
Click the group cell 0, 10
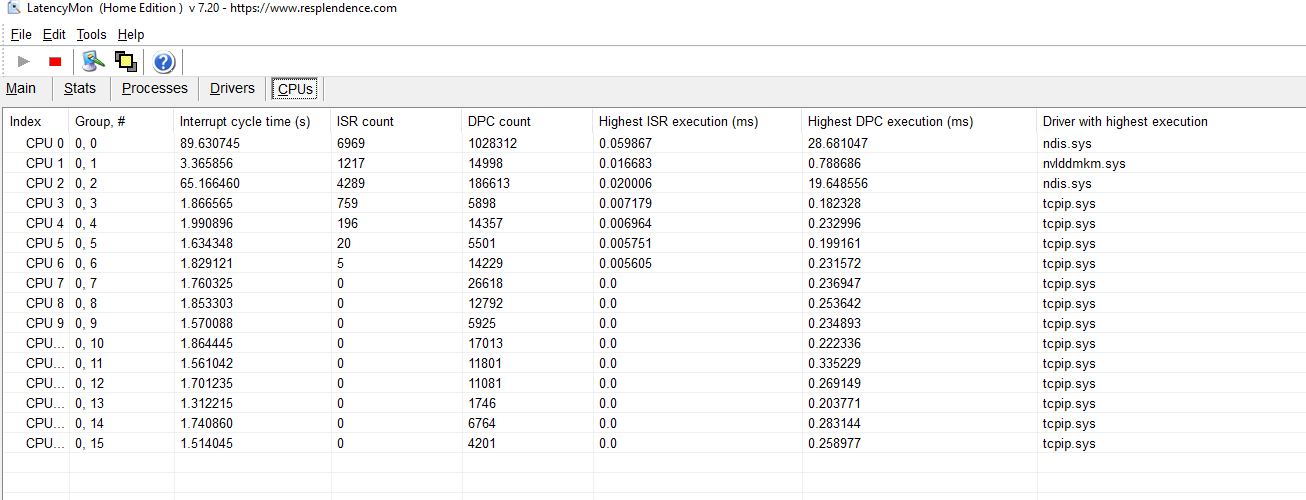pos(89,343)
